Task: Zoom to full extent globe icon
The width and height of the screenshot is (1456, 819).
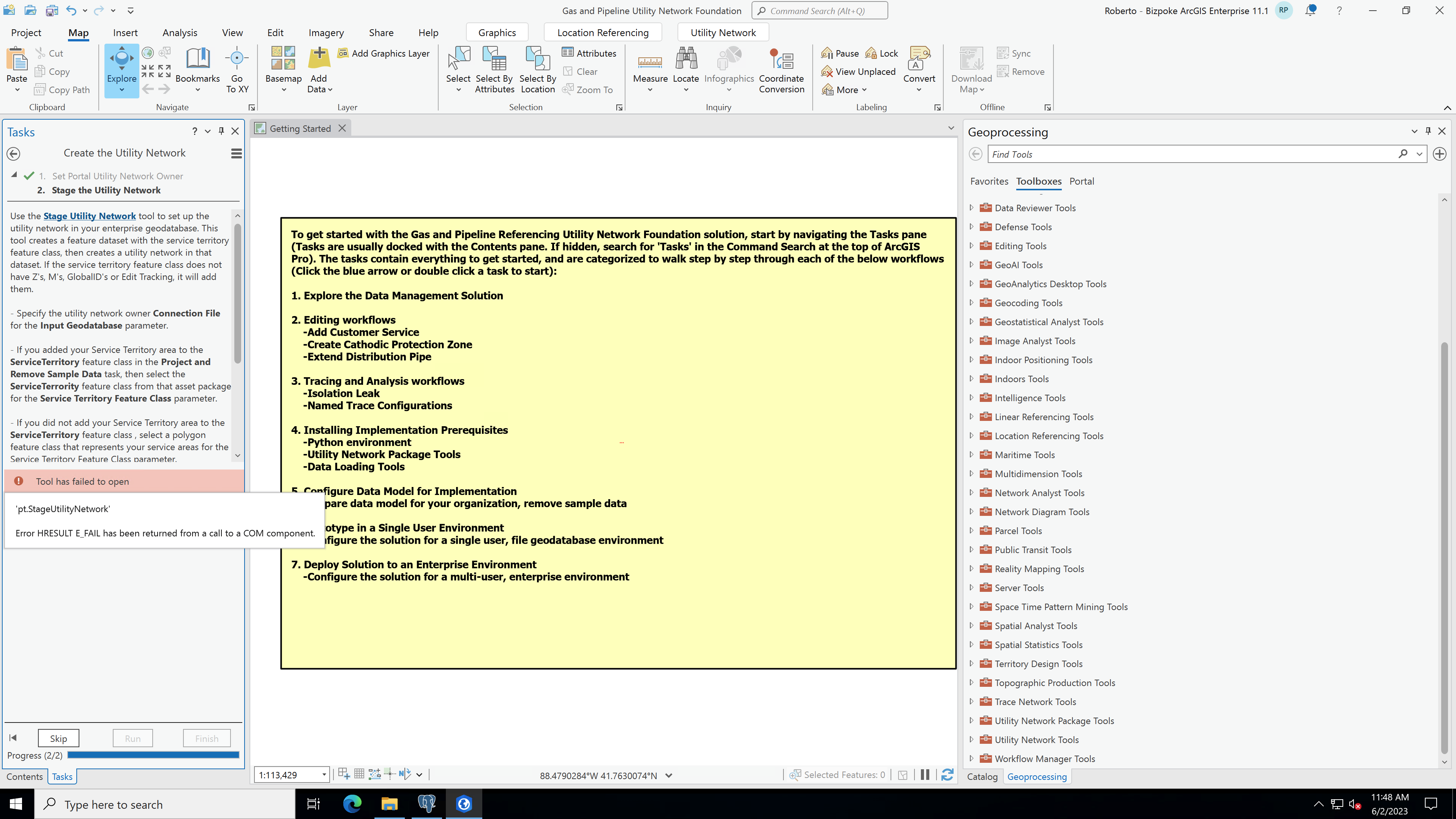Action: pyautogui.click(x=147, y=53)
